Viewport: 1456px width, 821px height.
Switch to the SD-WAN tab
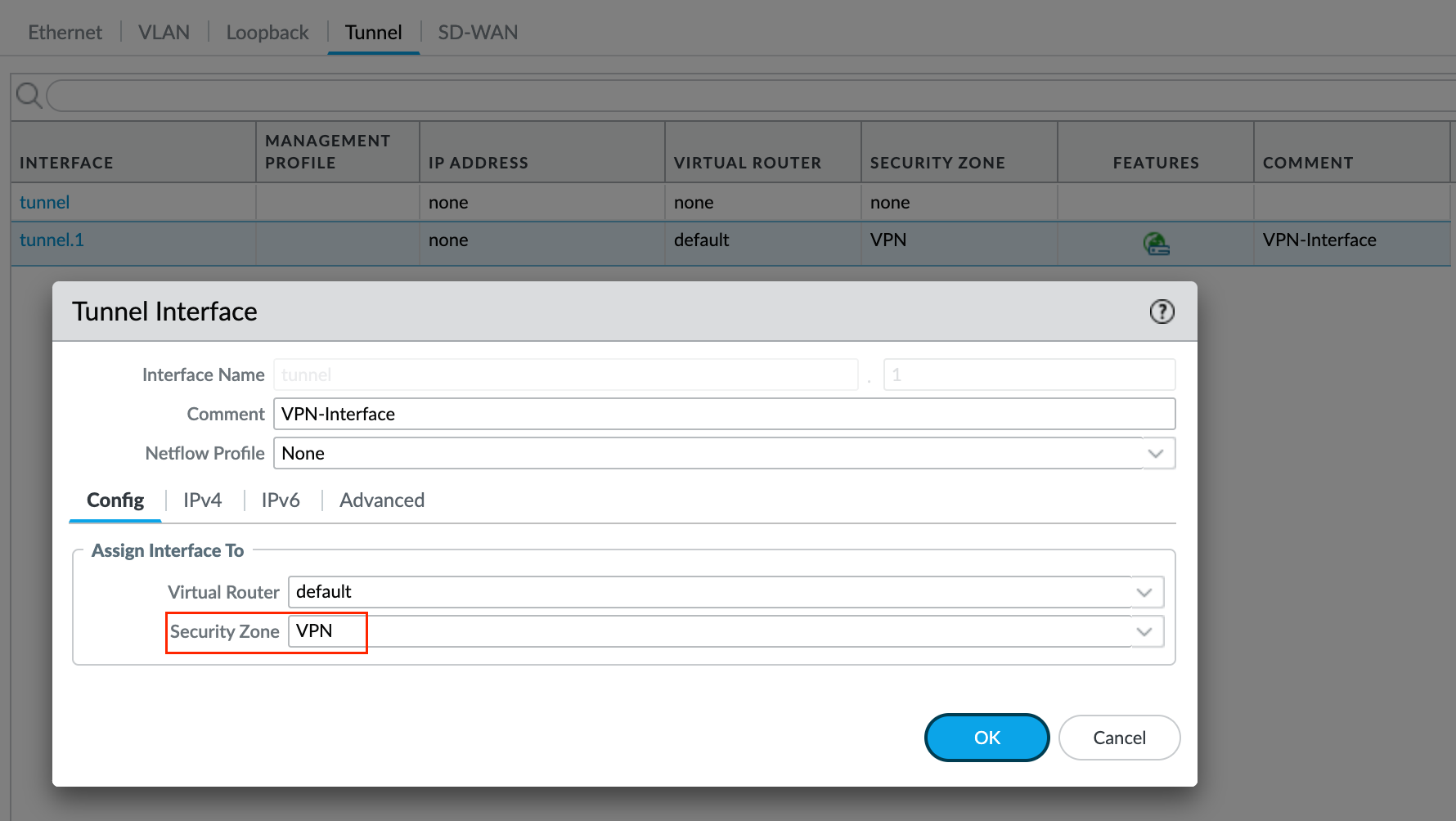pos(478,32)
